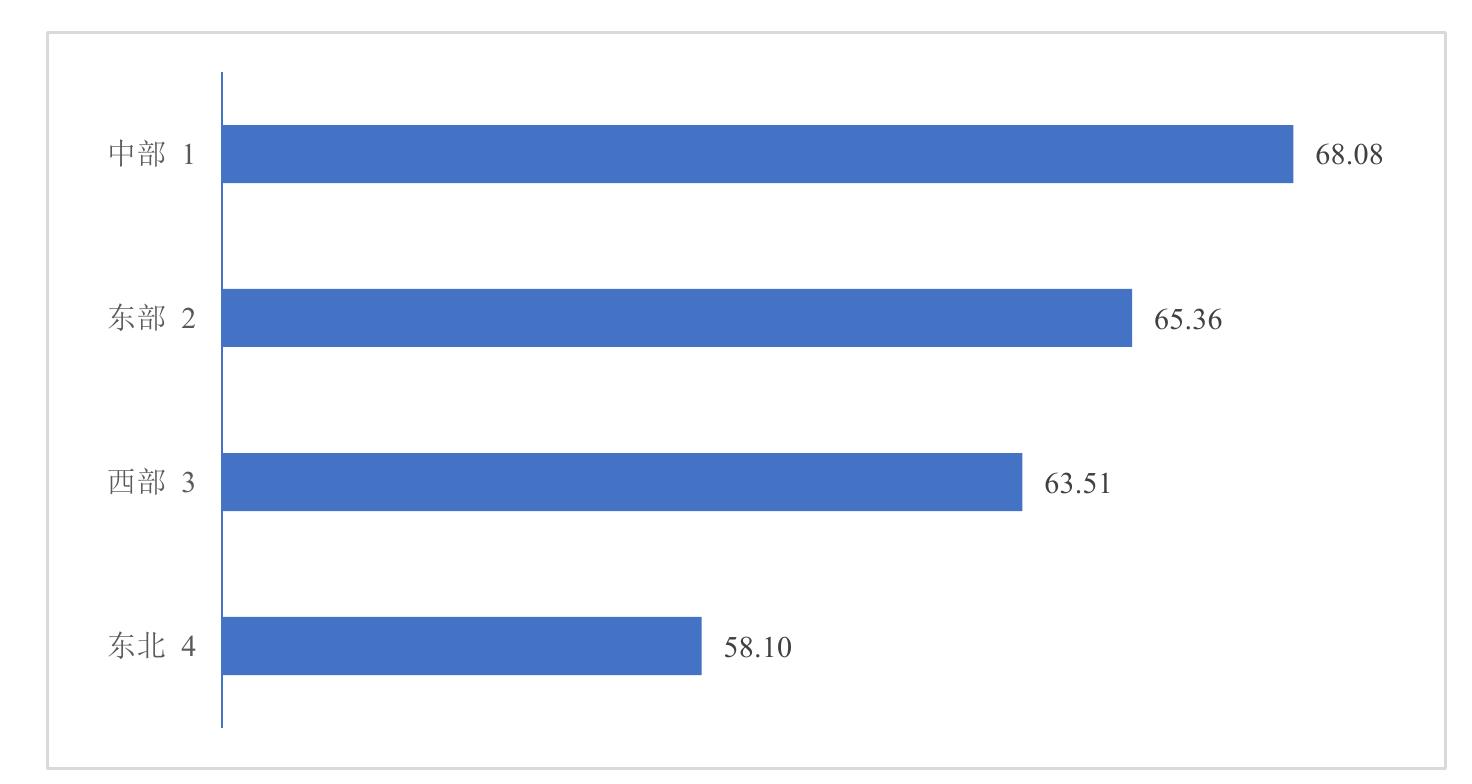The width and height of the screenshot is (1472, 784).
Task: Click the 西部 3 axis label
Action: (x=151, y=483)
